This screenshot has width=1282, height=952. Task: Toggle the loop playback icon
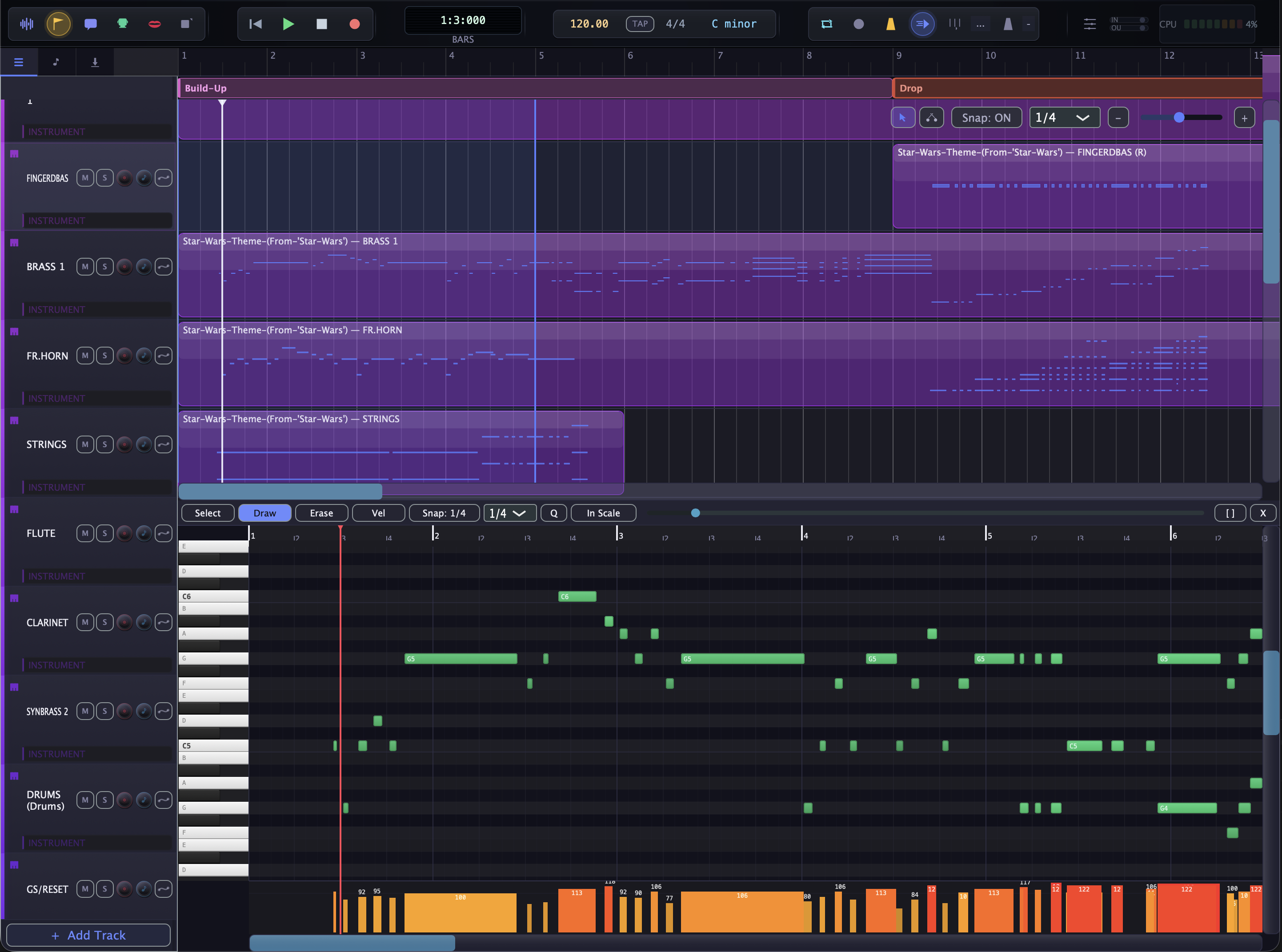click(x=826, y=24)
